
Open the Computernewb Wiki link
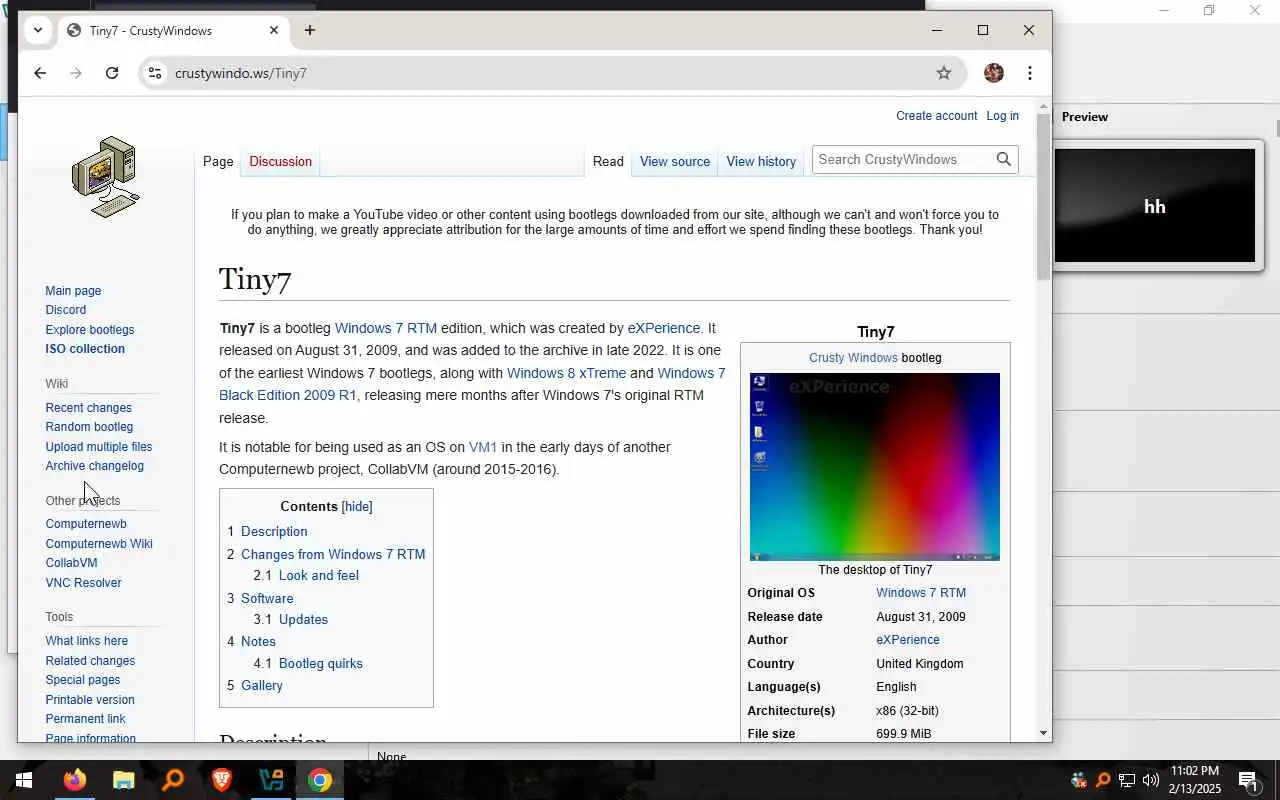pos(98,544)
